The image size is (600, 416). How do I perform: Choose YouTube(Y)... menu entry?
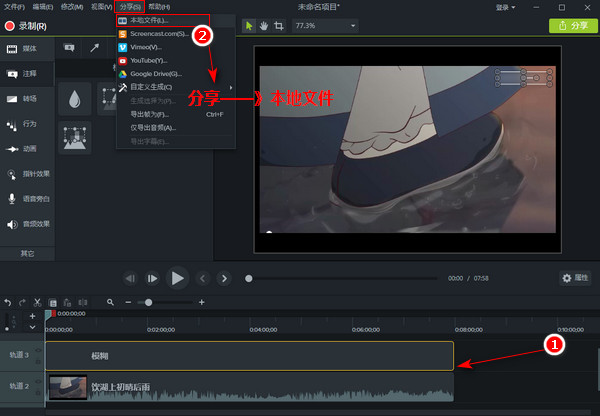click(x=176, y=60)
